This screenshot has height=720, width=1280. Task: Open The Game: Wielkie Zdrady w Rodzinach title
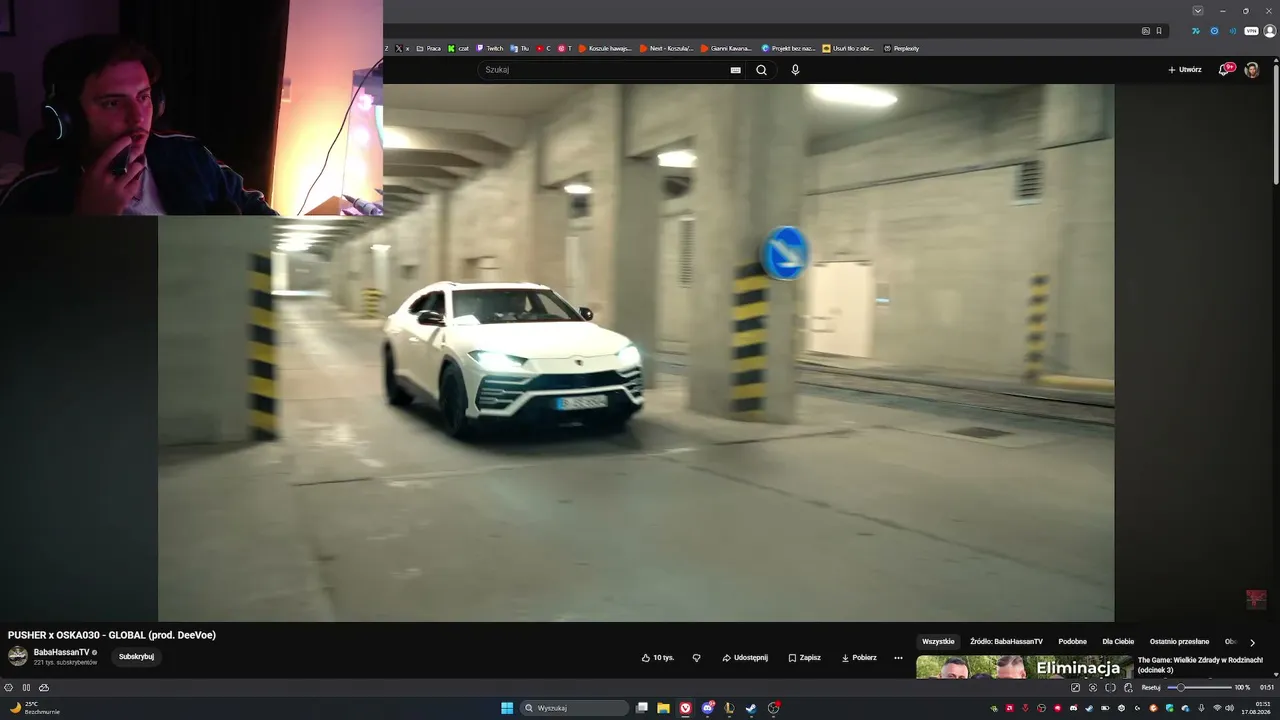coord(1200,665)
